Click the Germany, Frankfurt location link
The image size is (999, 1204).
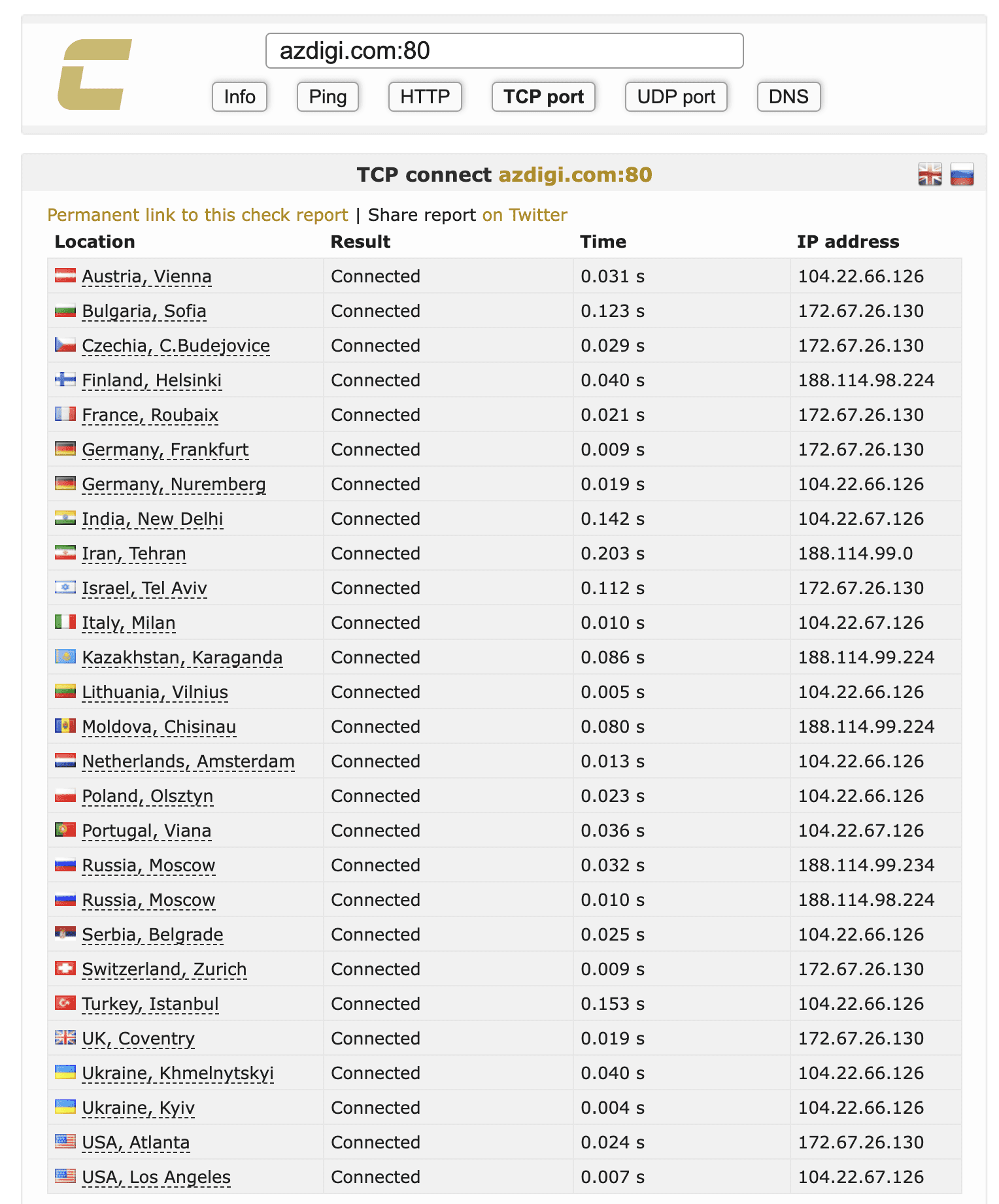tap(165, 450)
